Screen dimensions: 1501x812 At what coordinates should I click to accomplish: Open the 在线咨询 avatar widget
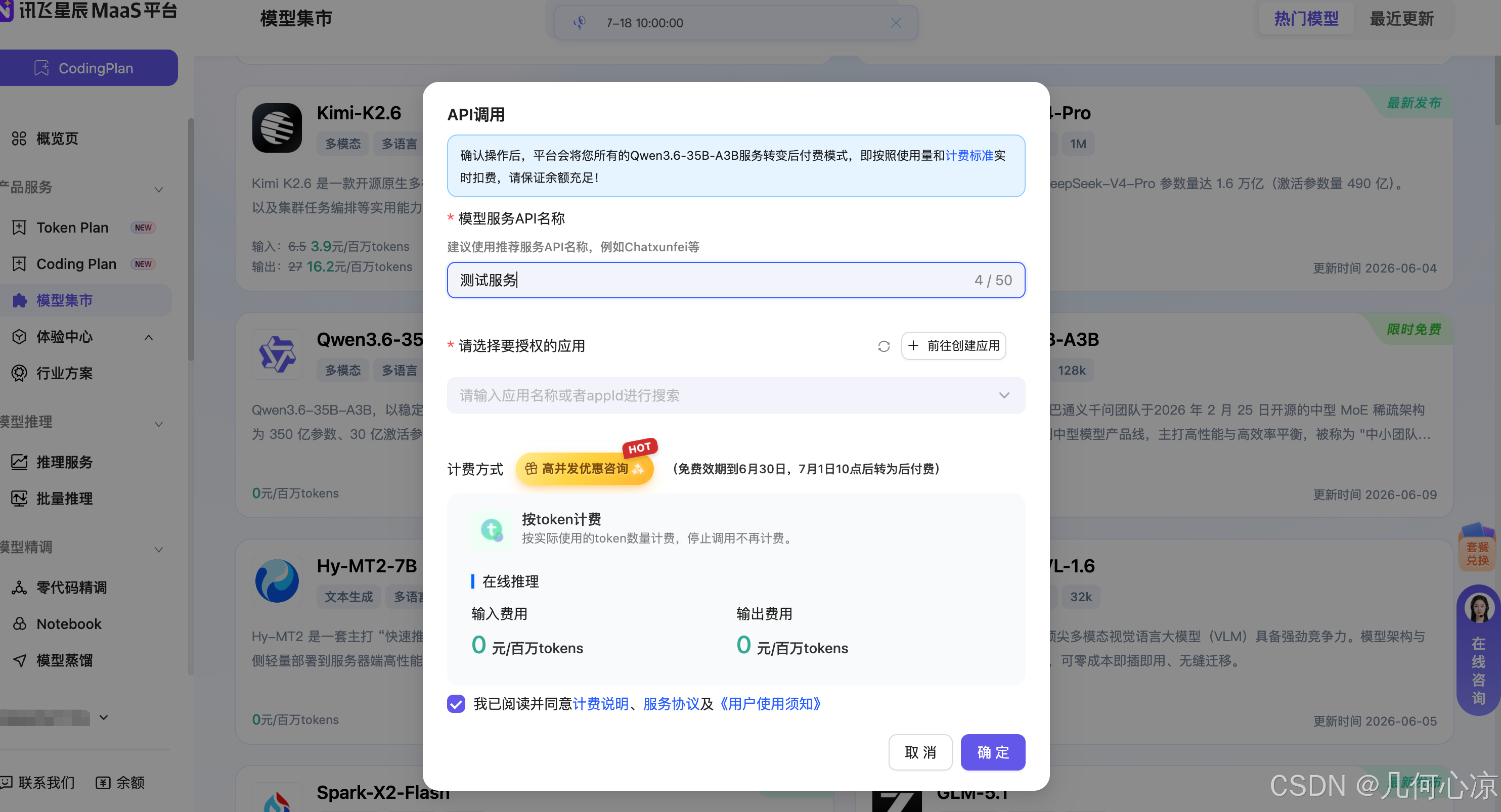pos(1478,609)
